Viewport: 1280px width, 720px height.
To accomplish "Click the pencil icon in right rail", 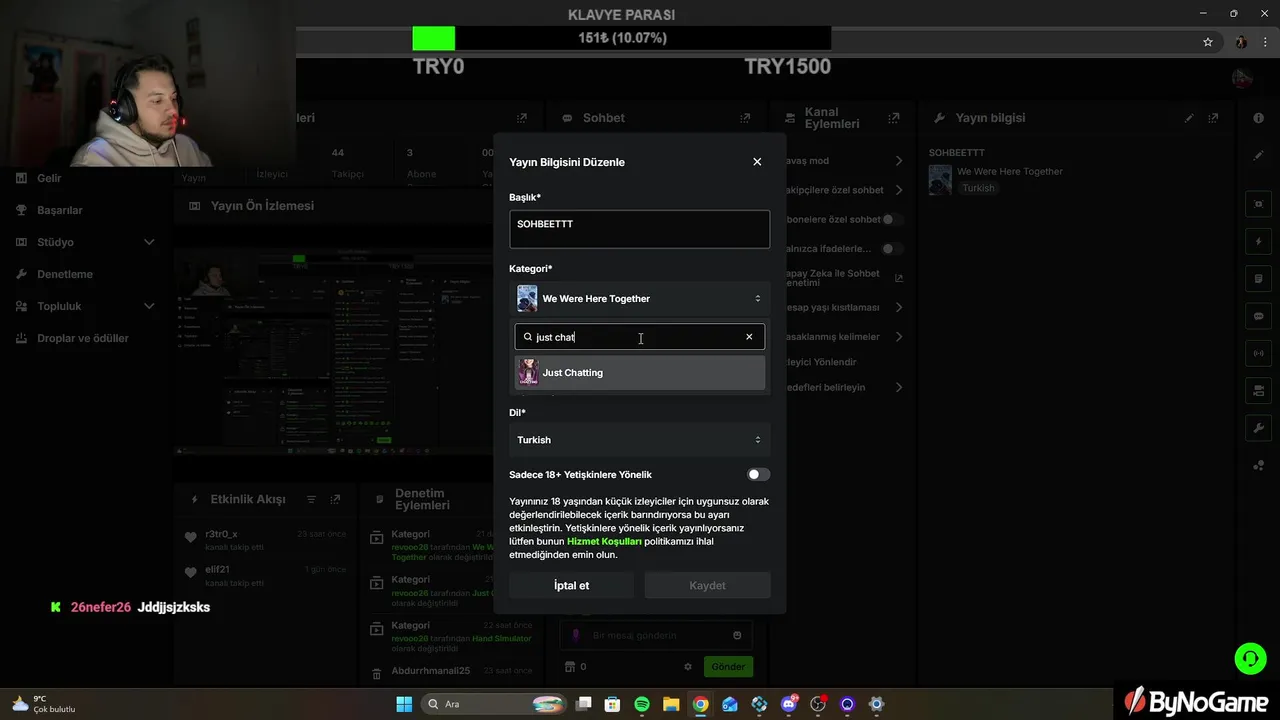I will [1258, 156].
